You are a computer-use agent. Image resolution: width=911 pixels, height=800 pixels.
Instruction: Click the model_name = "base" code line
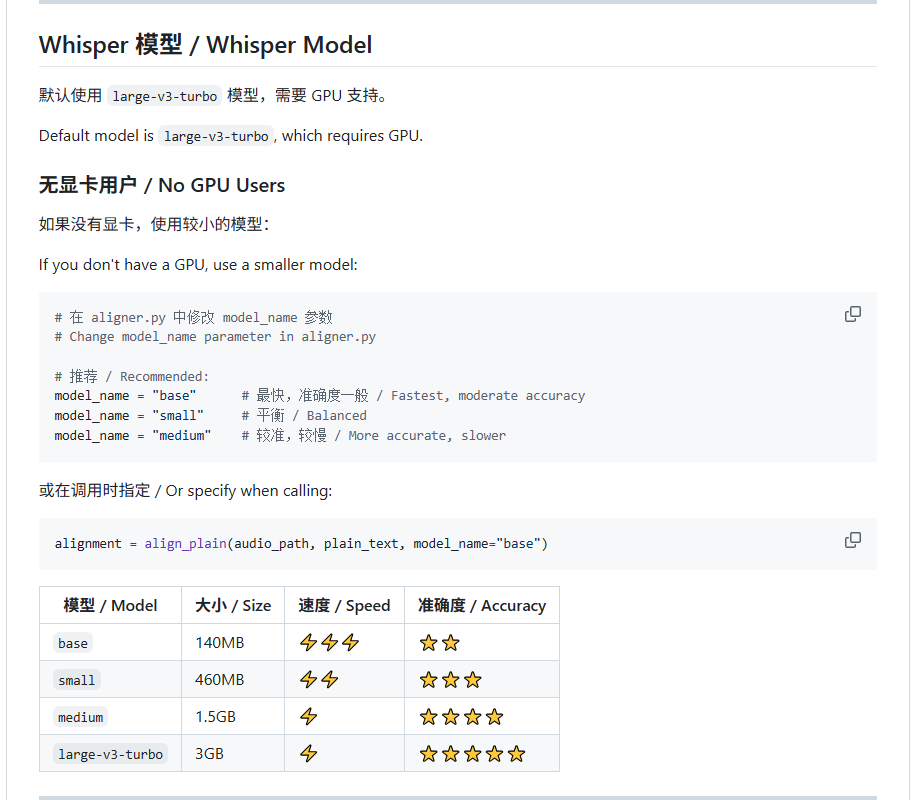pyautogui.click(x=125, y=396)
